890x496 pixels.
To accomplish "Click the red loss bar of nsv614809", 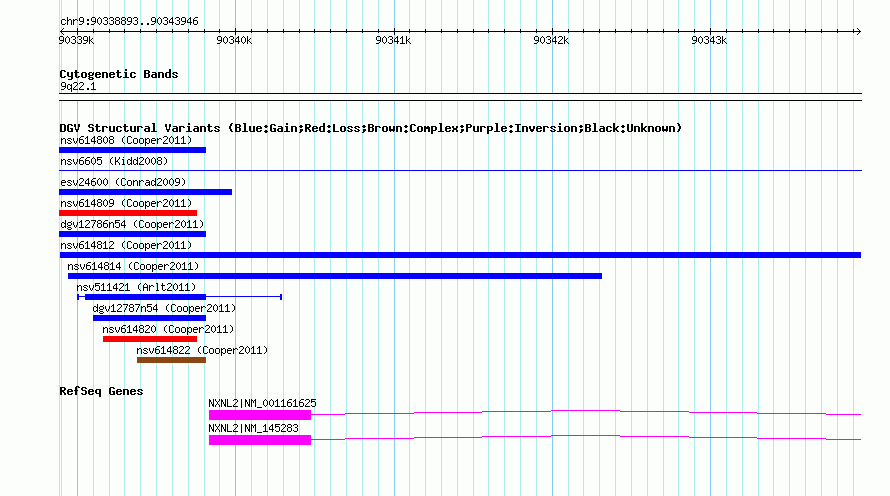I will 128,213.
